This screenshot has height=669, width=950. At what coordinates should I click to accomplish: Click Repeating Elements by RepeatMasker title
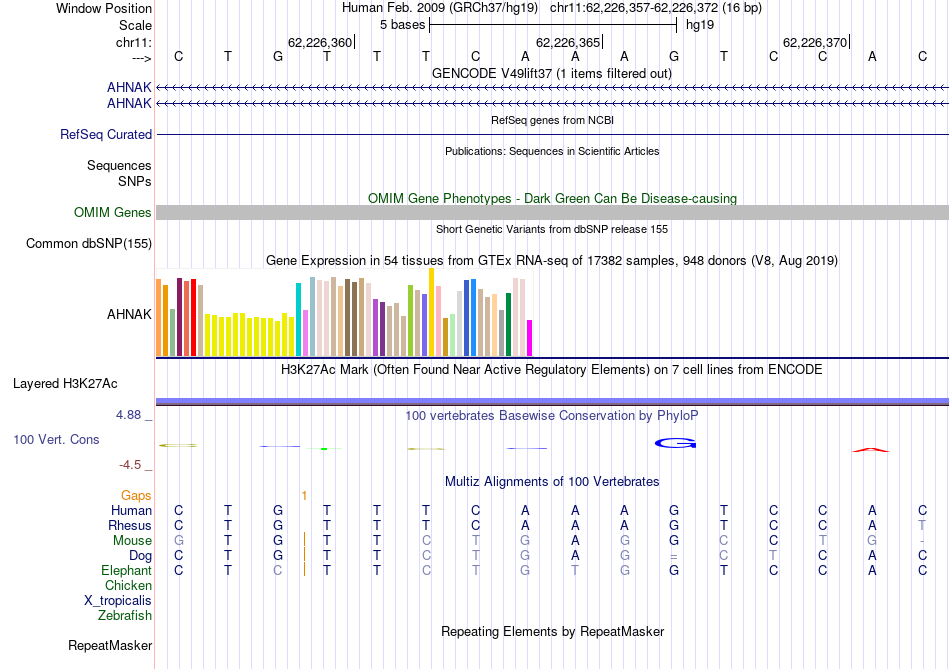pyautogui.click(x=552, y=631)
